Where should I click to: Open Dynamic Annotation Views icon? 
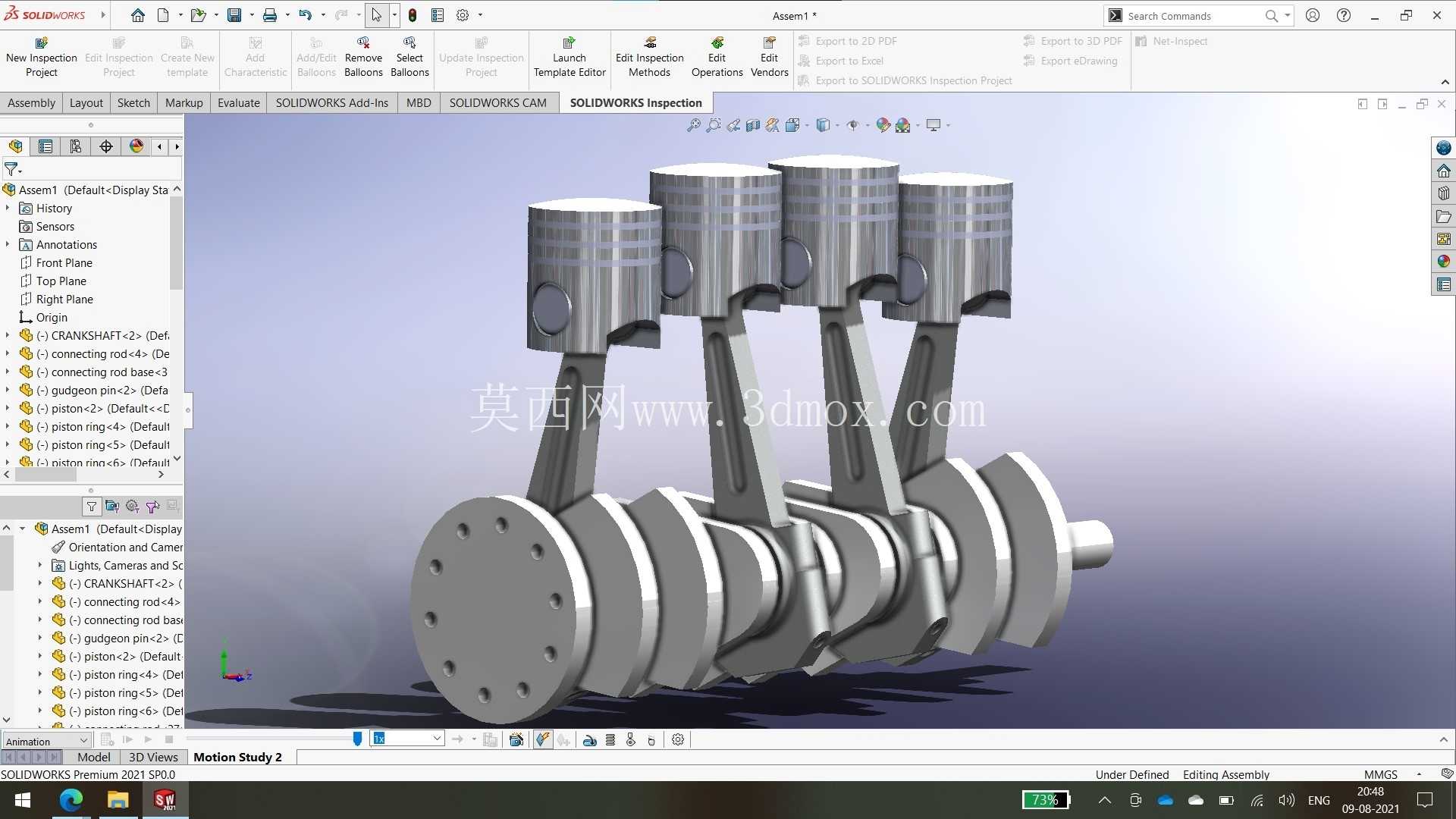click(772, 125)
